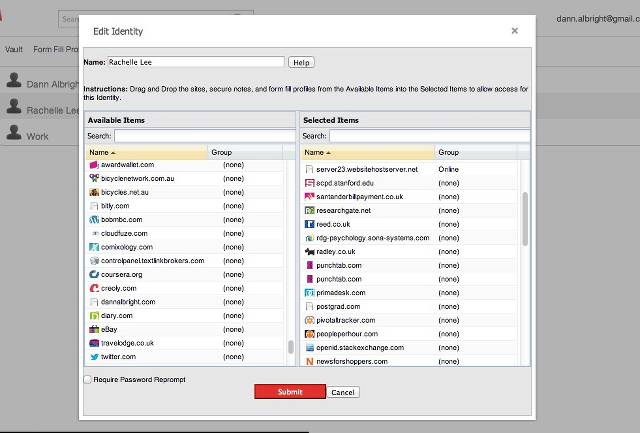Select server23.websitehostserver.net in Selected Items
The height and width of the screenshot is (433, 640).
[410, 169]
